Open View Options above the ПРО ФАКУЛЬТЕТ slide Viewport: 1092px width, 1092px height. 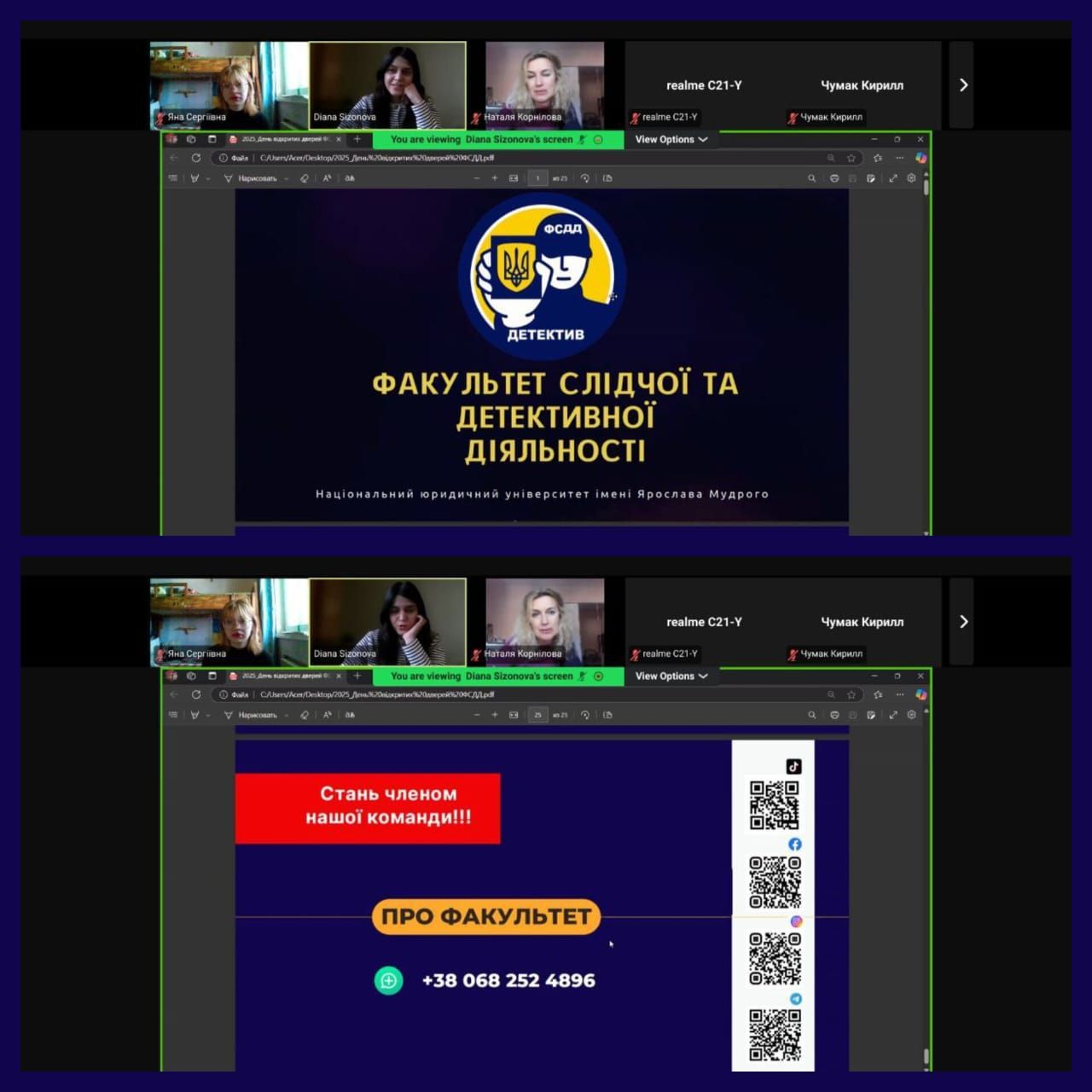click(671, 676)
